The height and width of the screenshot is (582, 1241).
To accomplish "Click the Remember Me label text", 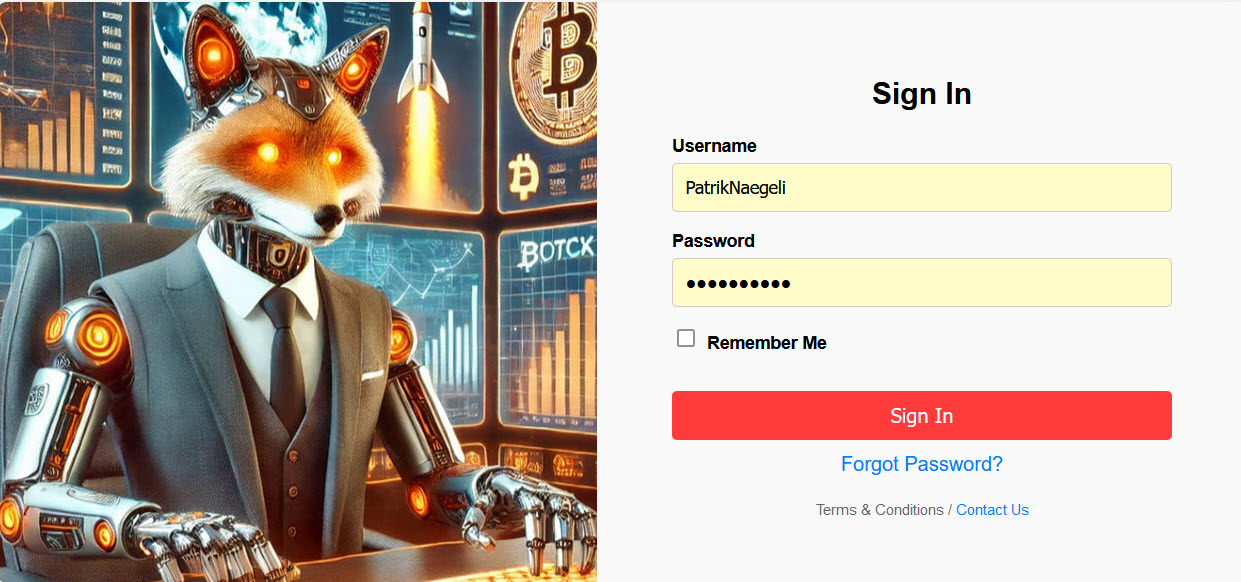I will click(x=767, y=343).
